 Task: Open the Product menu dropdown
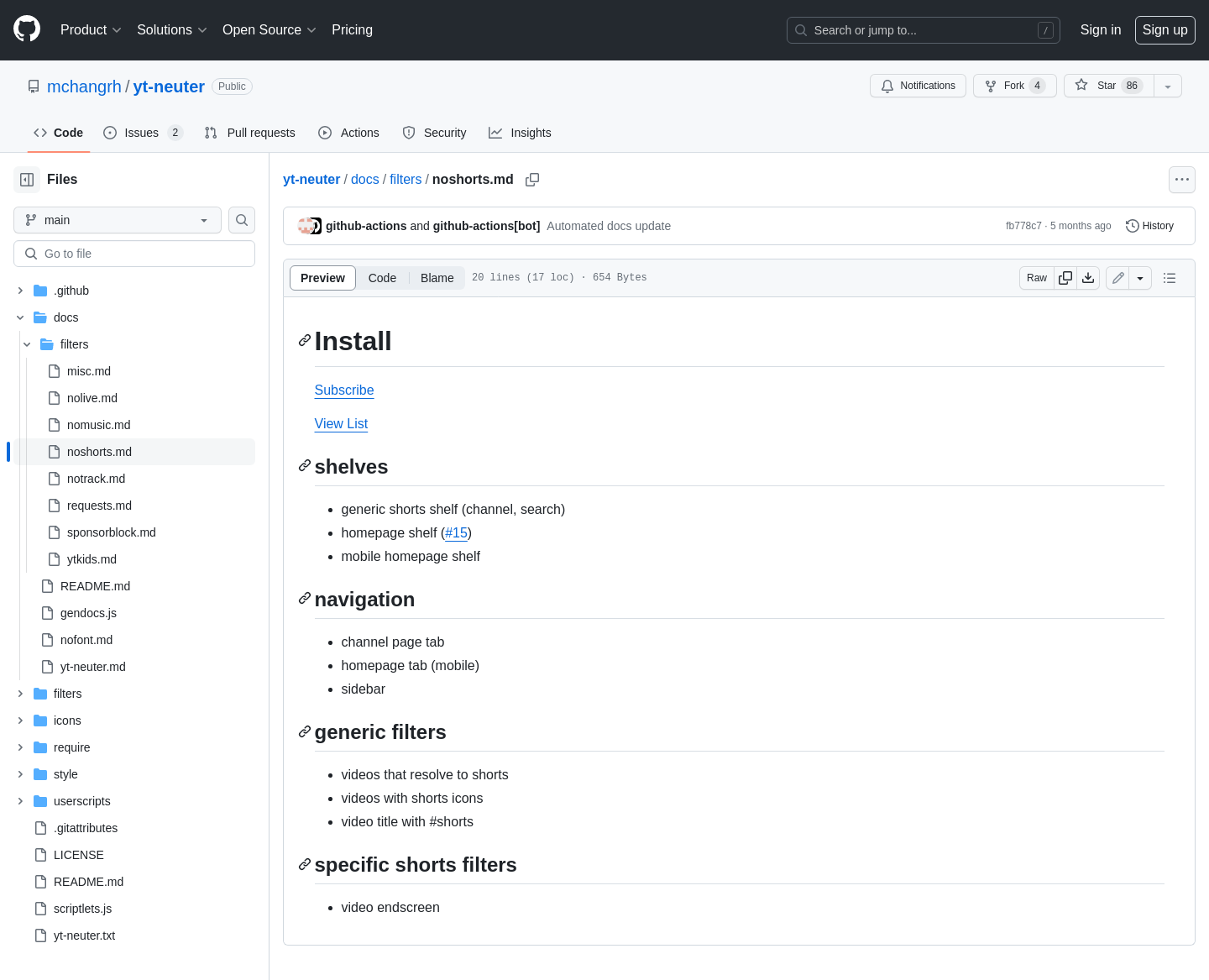[91, 30]
